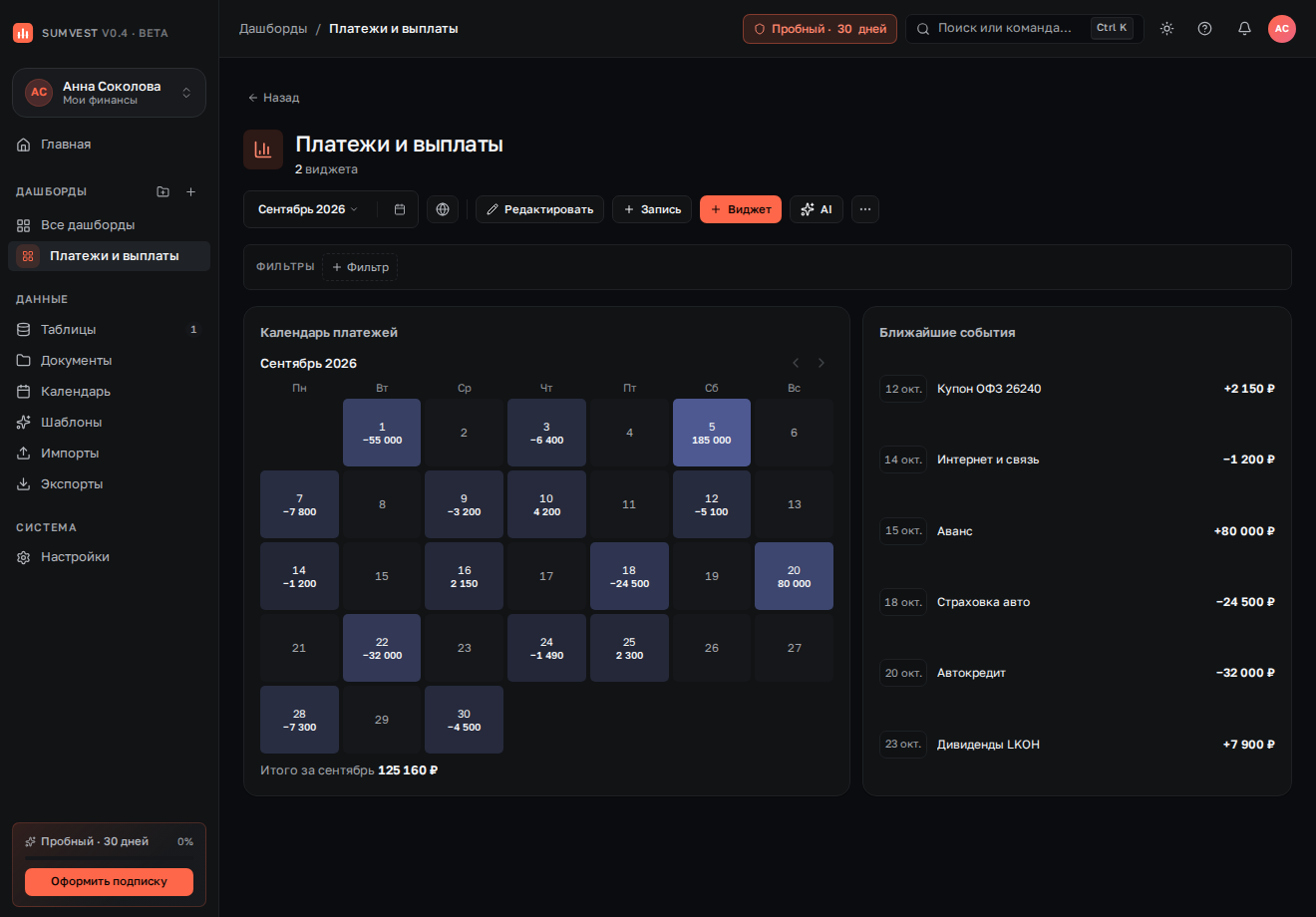Click the trial progress bar in the sidebar
The image size is (1316, 917).
tap(109, 858)
